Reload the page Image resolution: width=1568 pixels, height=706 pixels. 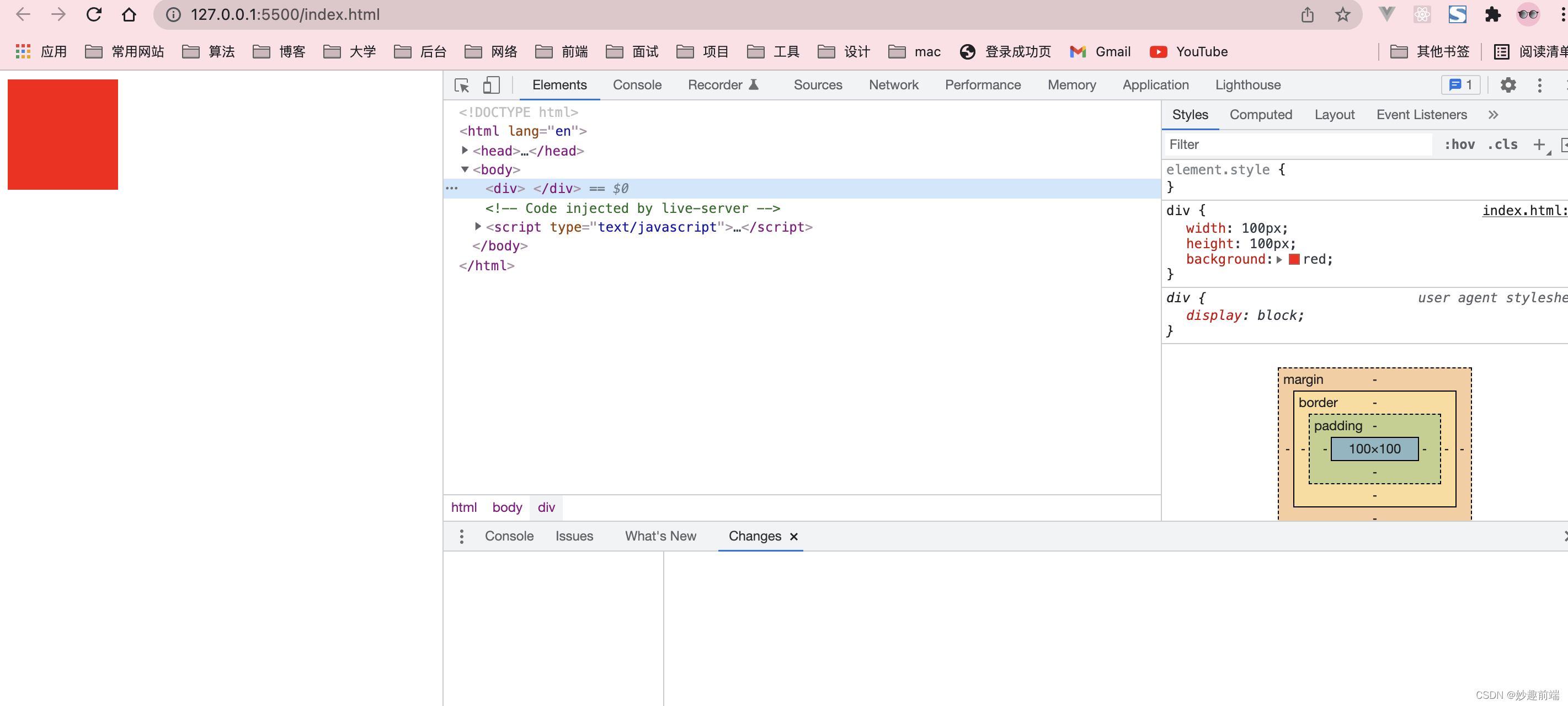94,14
